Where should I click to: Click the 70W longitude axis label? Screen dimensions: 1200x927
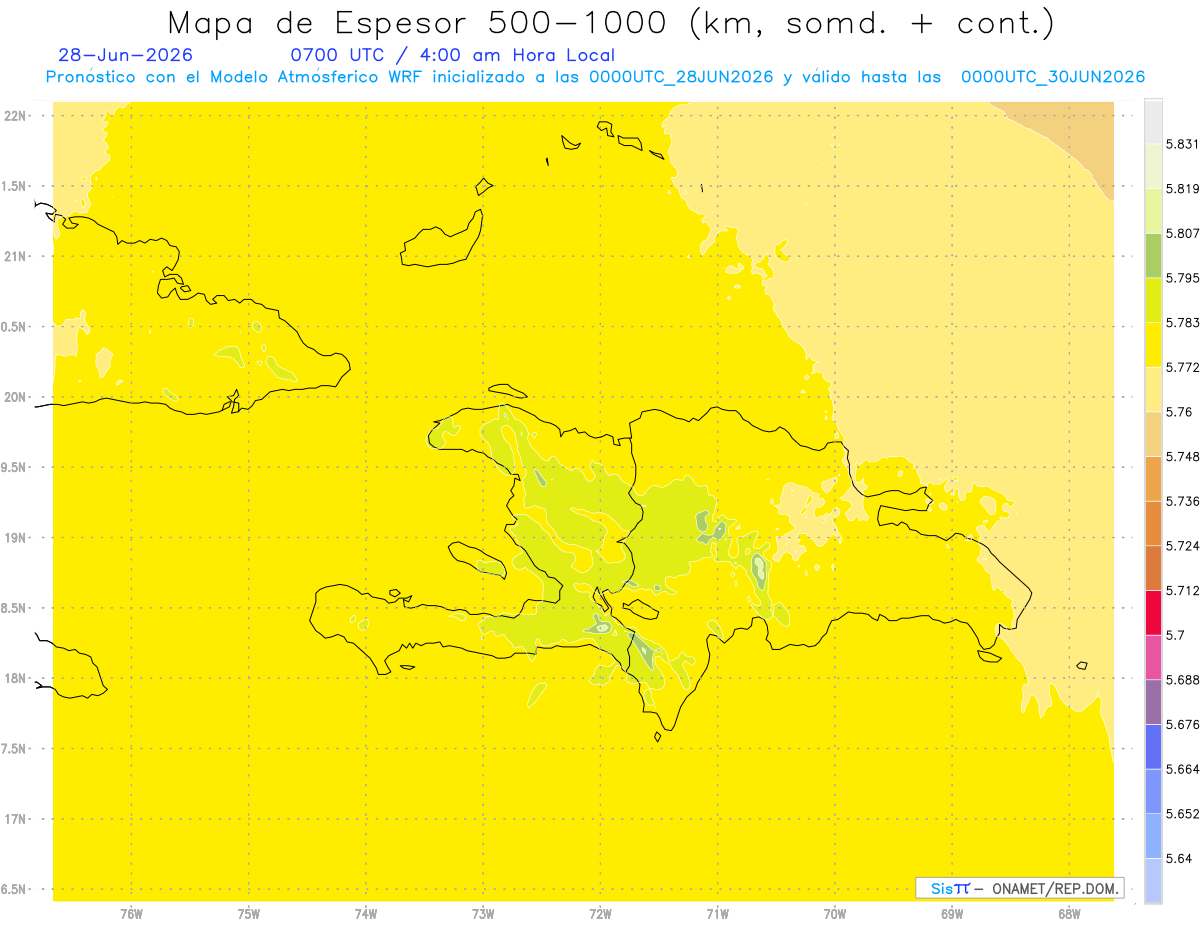(834, 914)
